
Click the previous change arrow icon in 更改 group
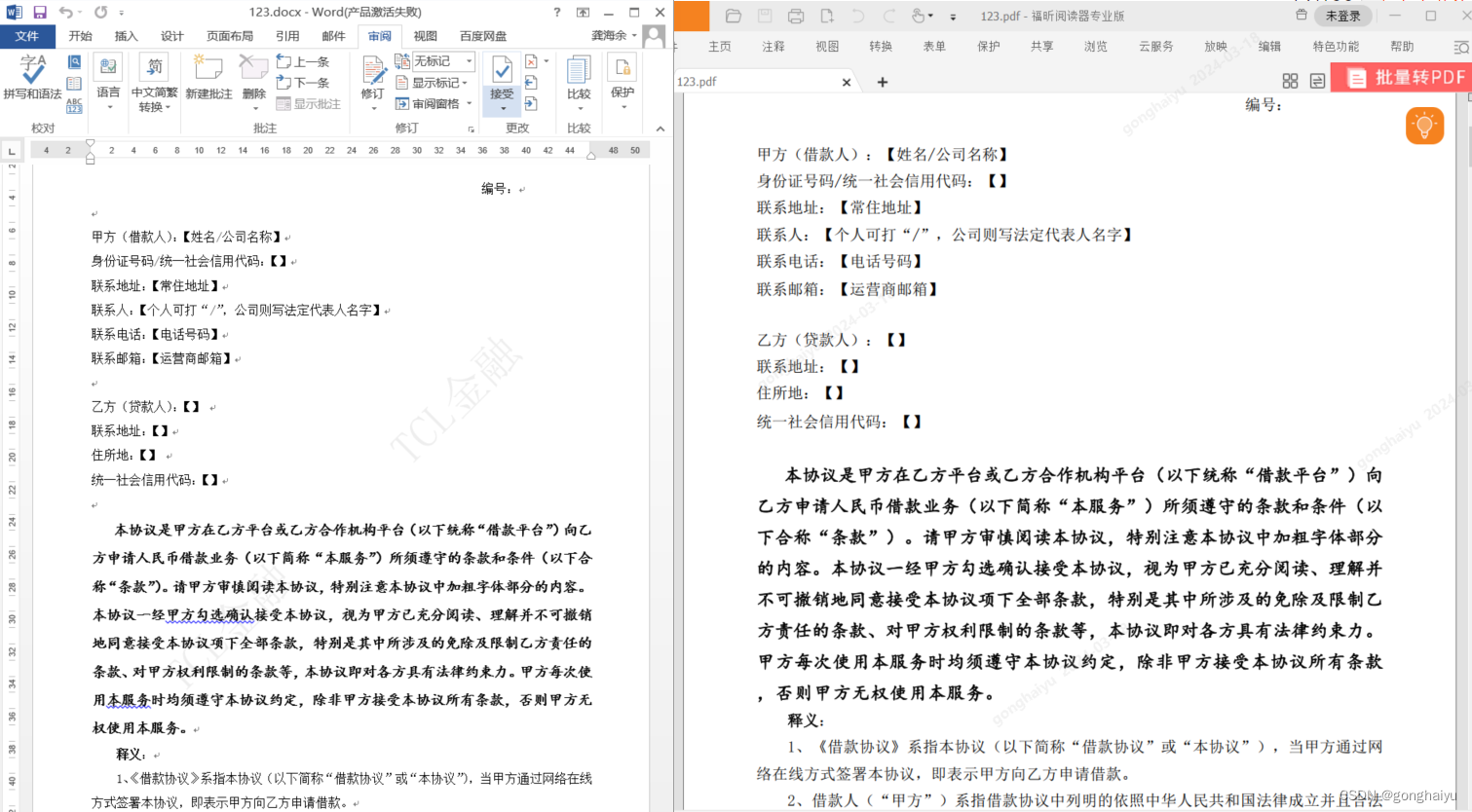coord(531,83)
